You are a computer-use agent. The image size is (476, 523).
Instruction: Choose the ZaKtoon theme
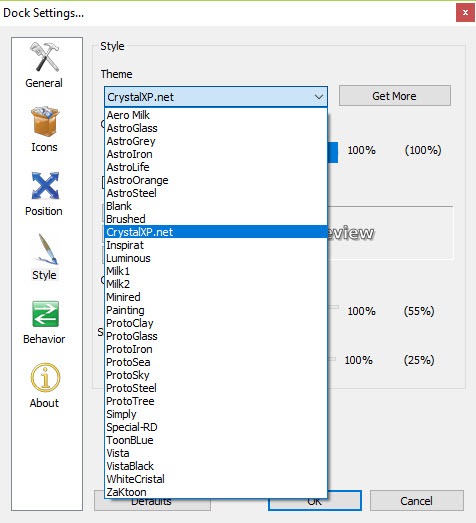(215, 492)
